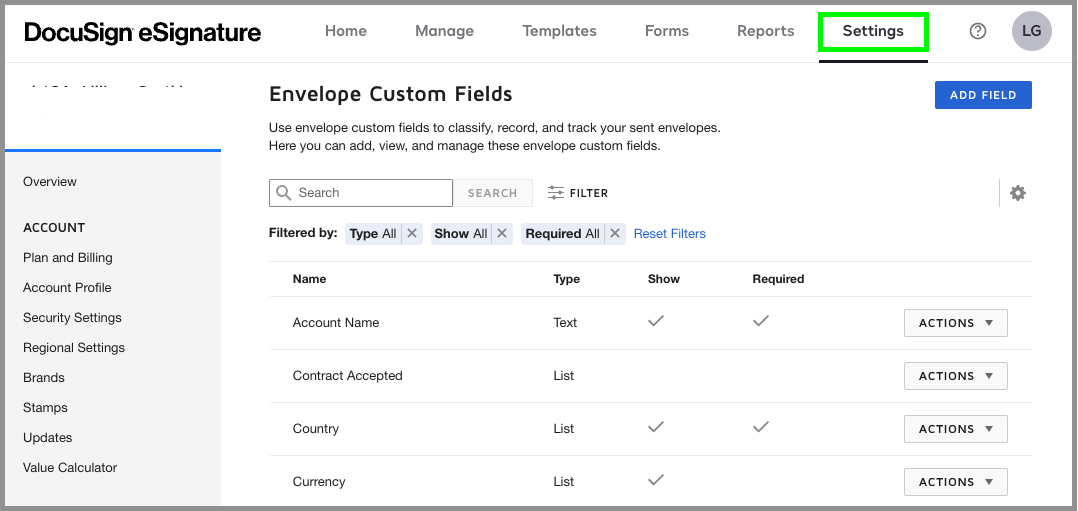Expand Actions dropdown for Account Name
Image resolution: width=1078 pixels, height=511 pixels.
[955, 323]
